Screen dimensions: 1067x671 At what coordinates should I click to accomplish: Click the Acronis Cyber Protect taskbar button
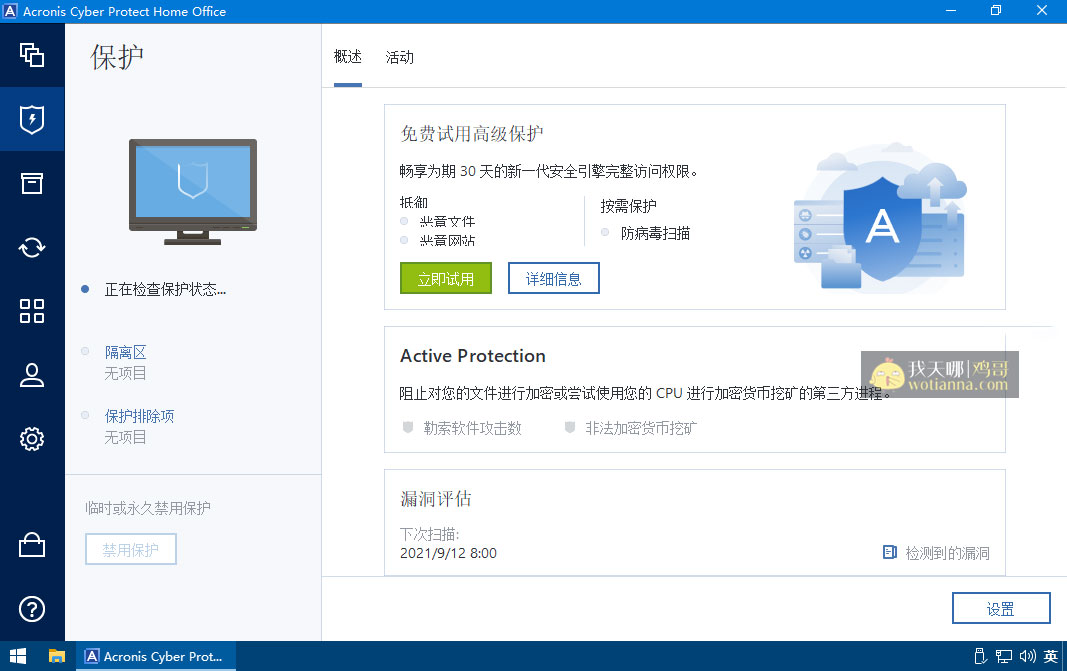coord(156,656)
